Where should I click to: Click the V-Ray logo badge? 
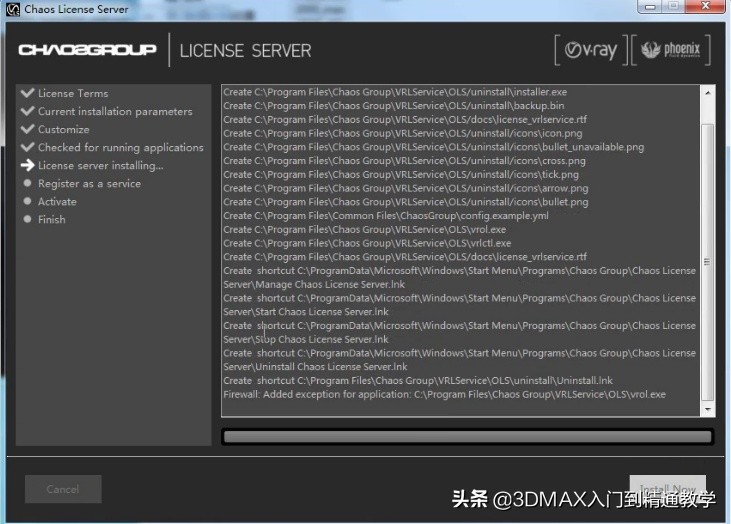591,49
